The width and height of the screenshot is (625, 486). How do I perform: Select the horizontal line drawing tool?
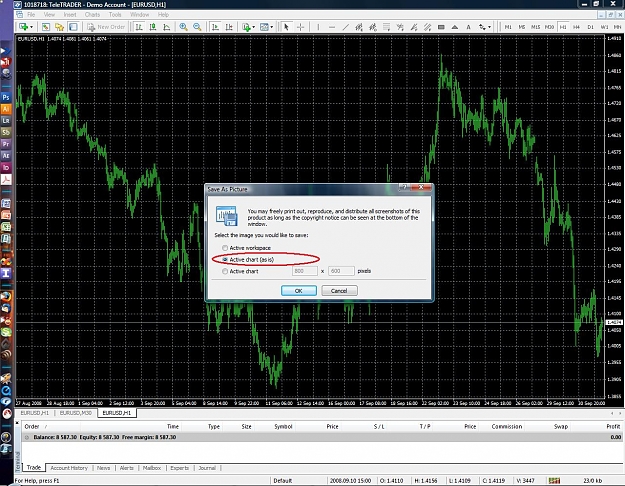(x=332, y=27)
